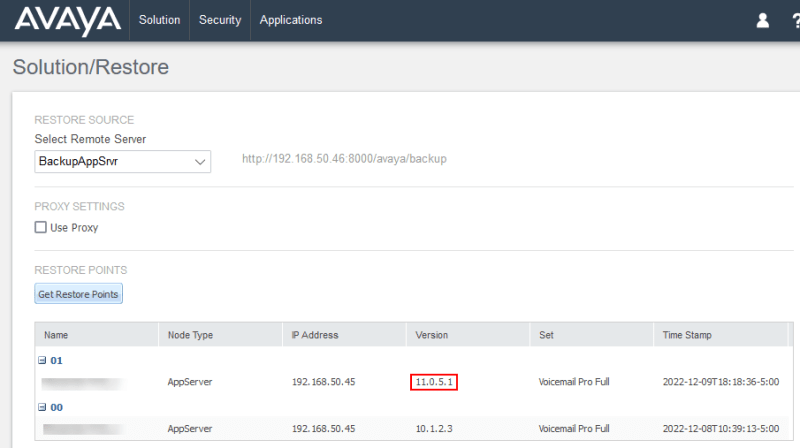Select version 10.1.2.3 cell

pyautogui.click(x=434, y=429)
